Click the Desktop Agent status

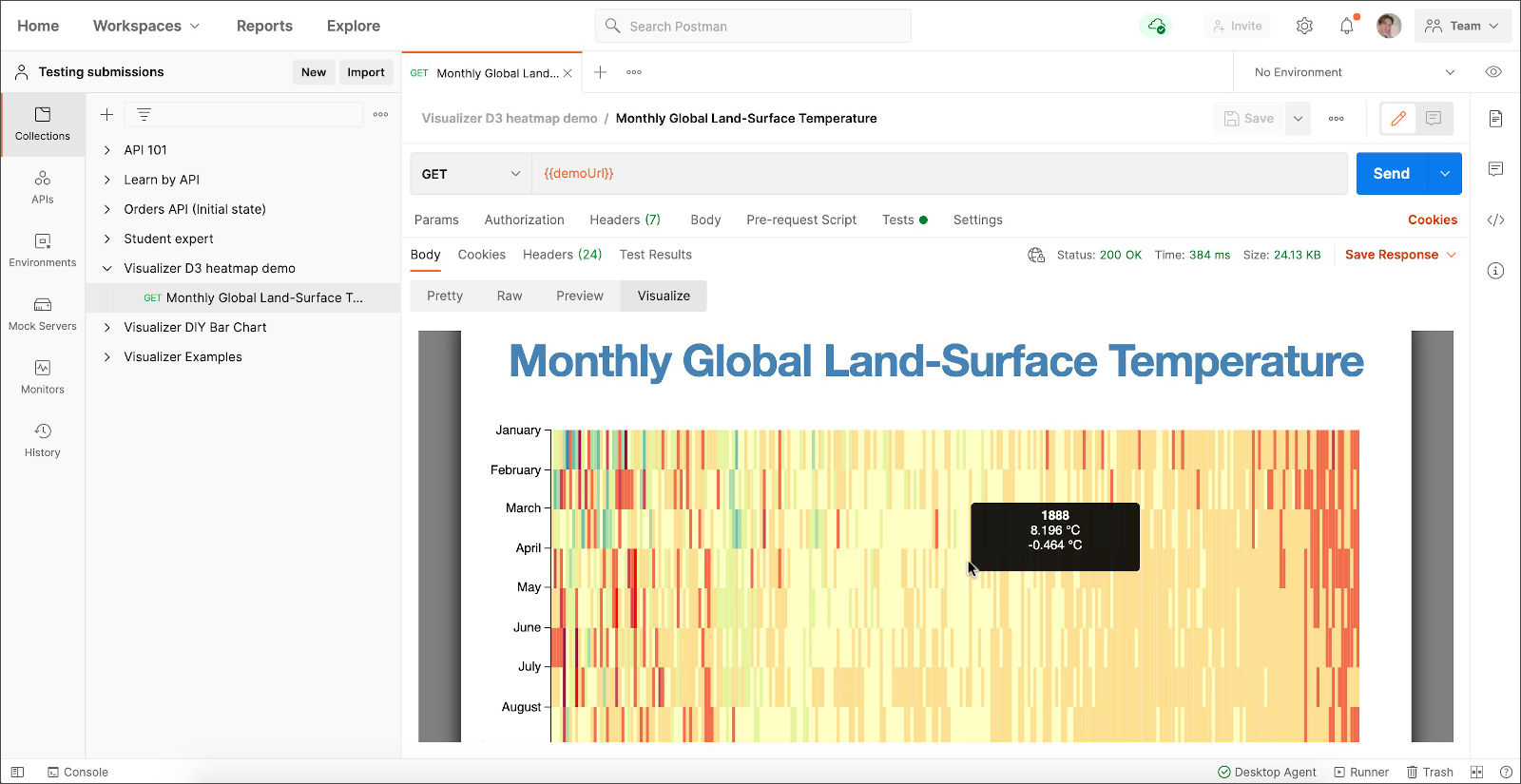1267,773
